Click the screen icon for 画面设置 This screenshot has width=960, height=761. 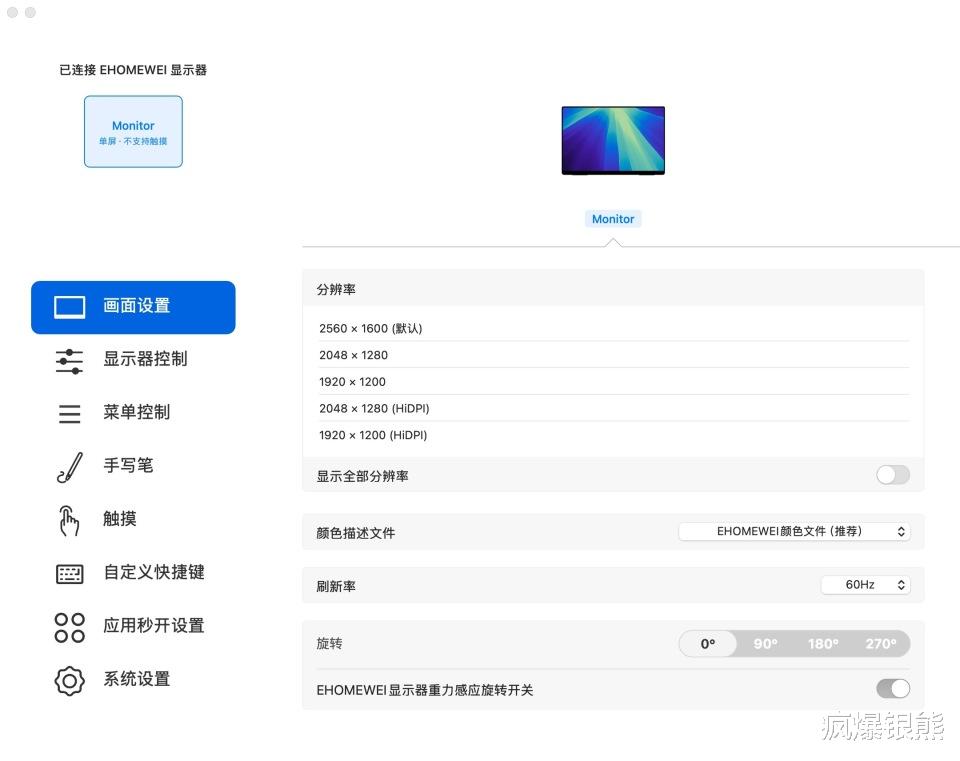[x=70, y=307]
